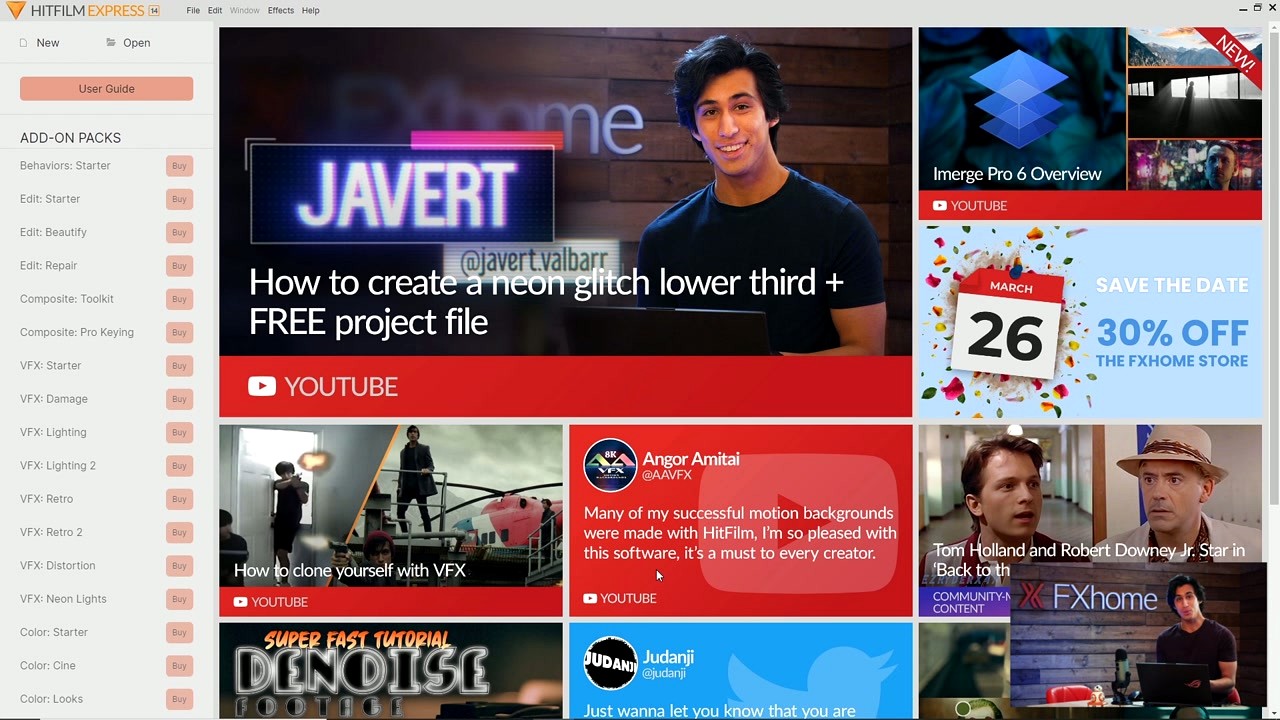Screen dimensions: 1280x720
Task: Open the File menu
Action: (x=193, y=10)
